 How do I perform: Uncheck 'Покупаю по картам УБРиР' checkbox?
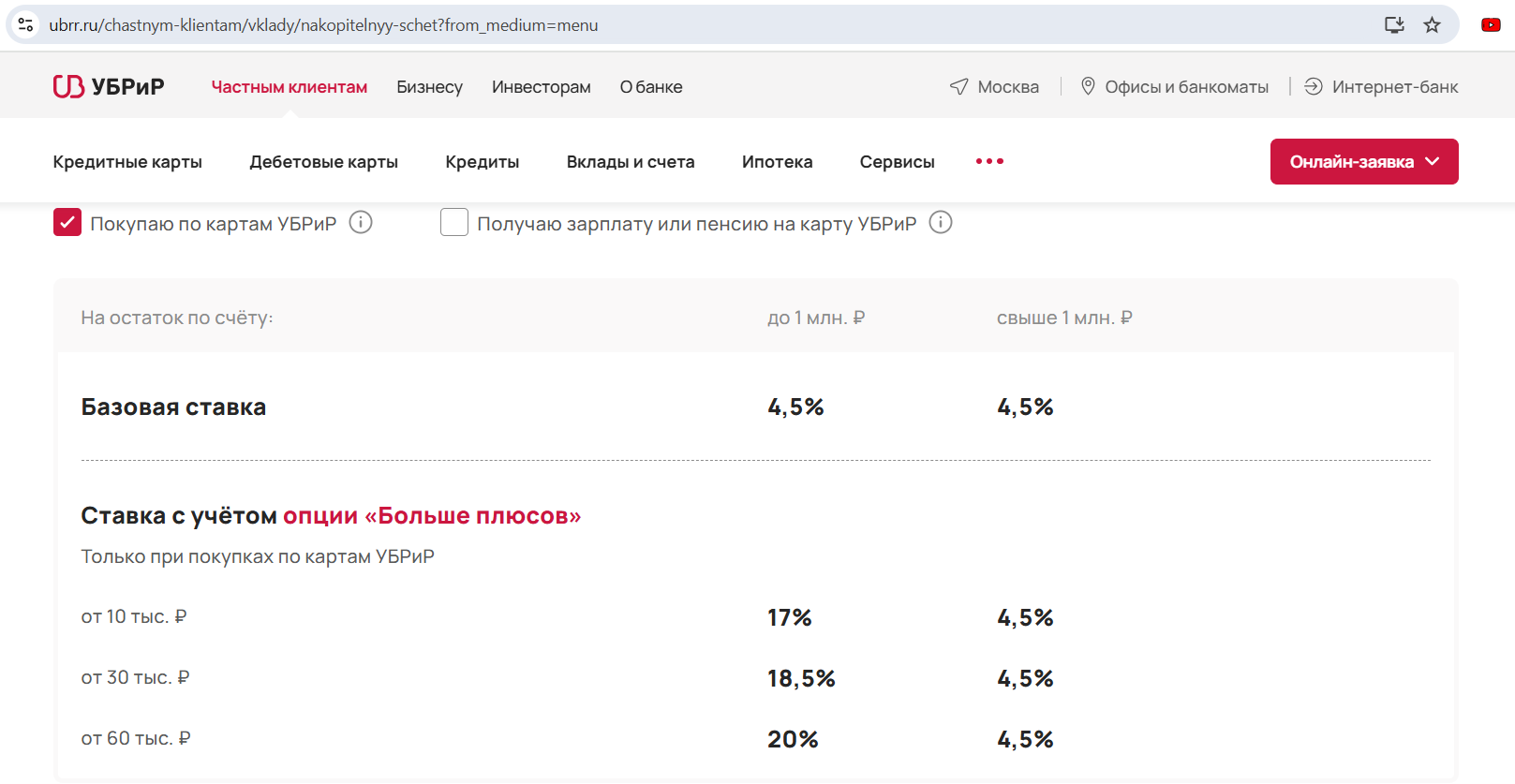(67, 223)
